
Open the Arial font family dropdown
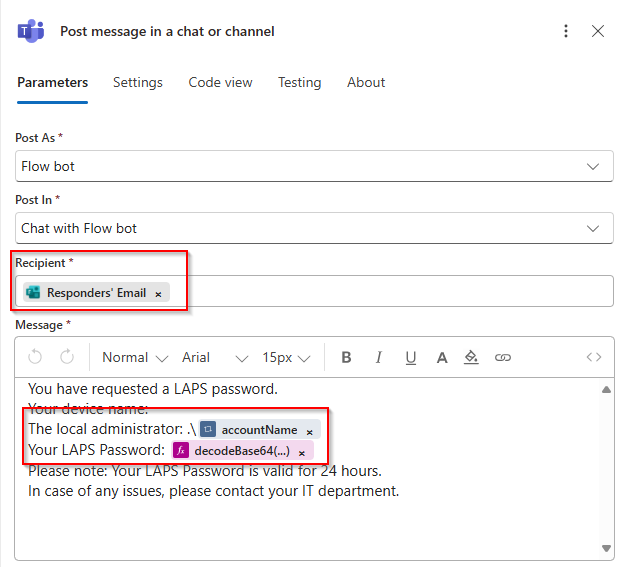coord(214,357)
